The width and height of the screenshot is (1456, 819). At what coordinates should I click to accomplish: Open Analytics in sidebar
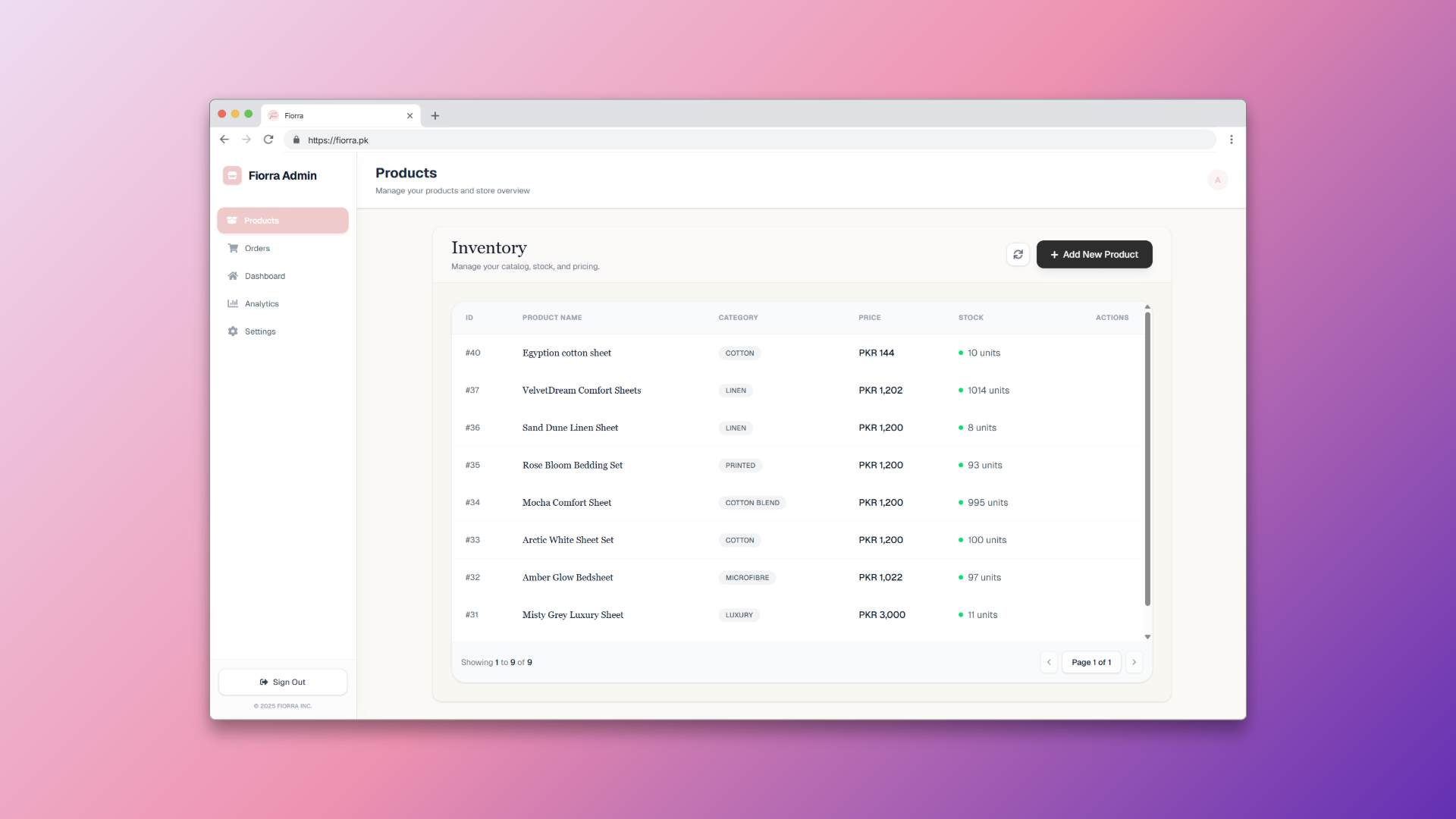coord(262,304)
